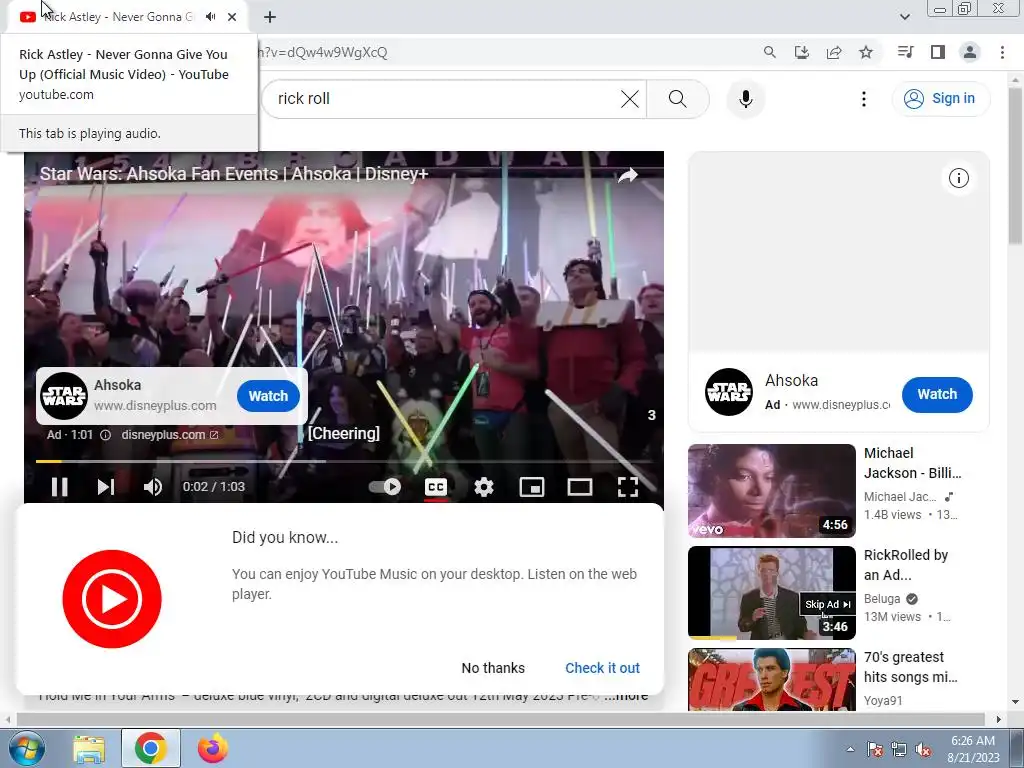Open RickRolled by an Ad... title
This screenshot has width=1024, height=768.
tap(906, 565)
